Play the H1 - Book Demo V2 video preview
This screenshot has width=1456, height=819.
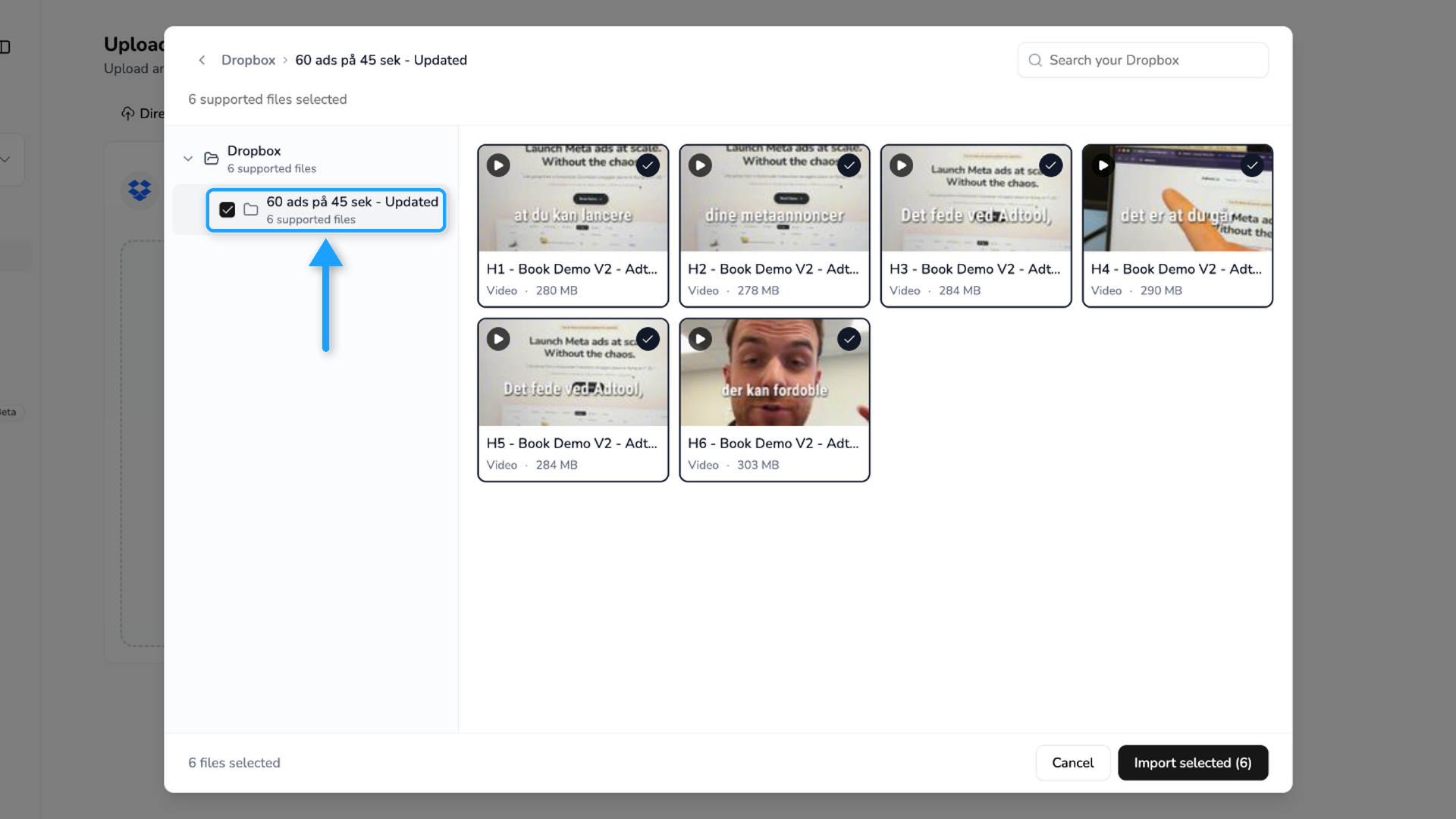coord(498,165)
